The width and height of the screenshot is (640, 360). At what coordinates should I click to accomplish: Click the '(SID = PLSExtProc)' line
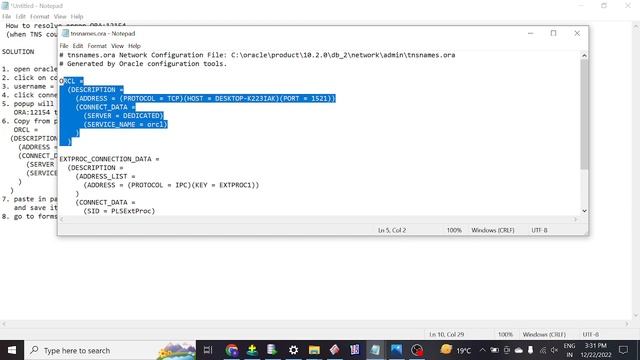click(119, 211)
